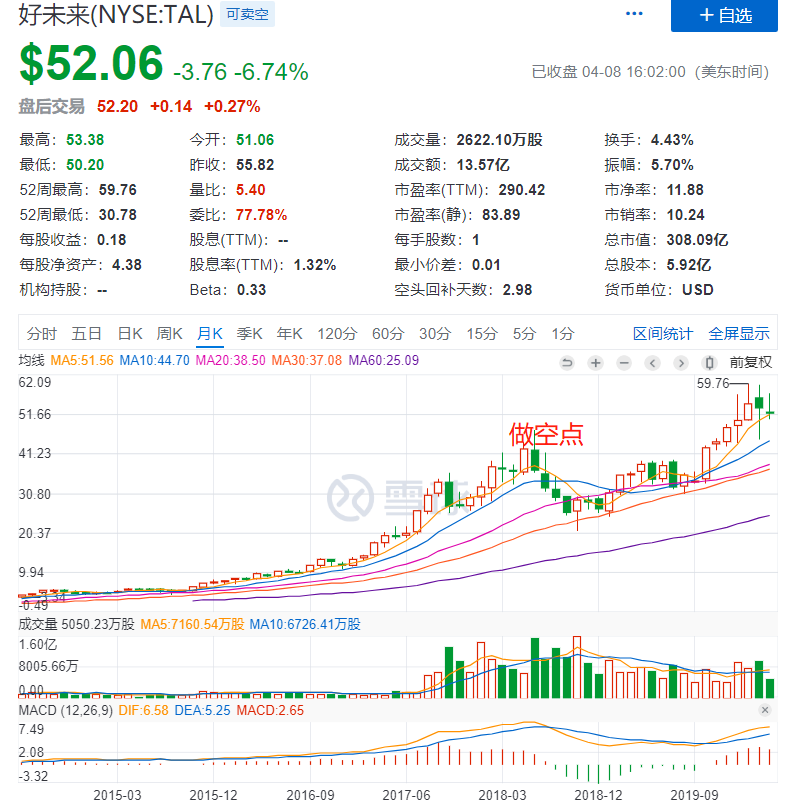This screenshot has height=800, width=789.
Task: Click the 做空点 annotation on the chart
Action: [546, 434]
